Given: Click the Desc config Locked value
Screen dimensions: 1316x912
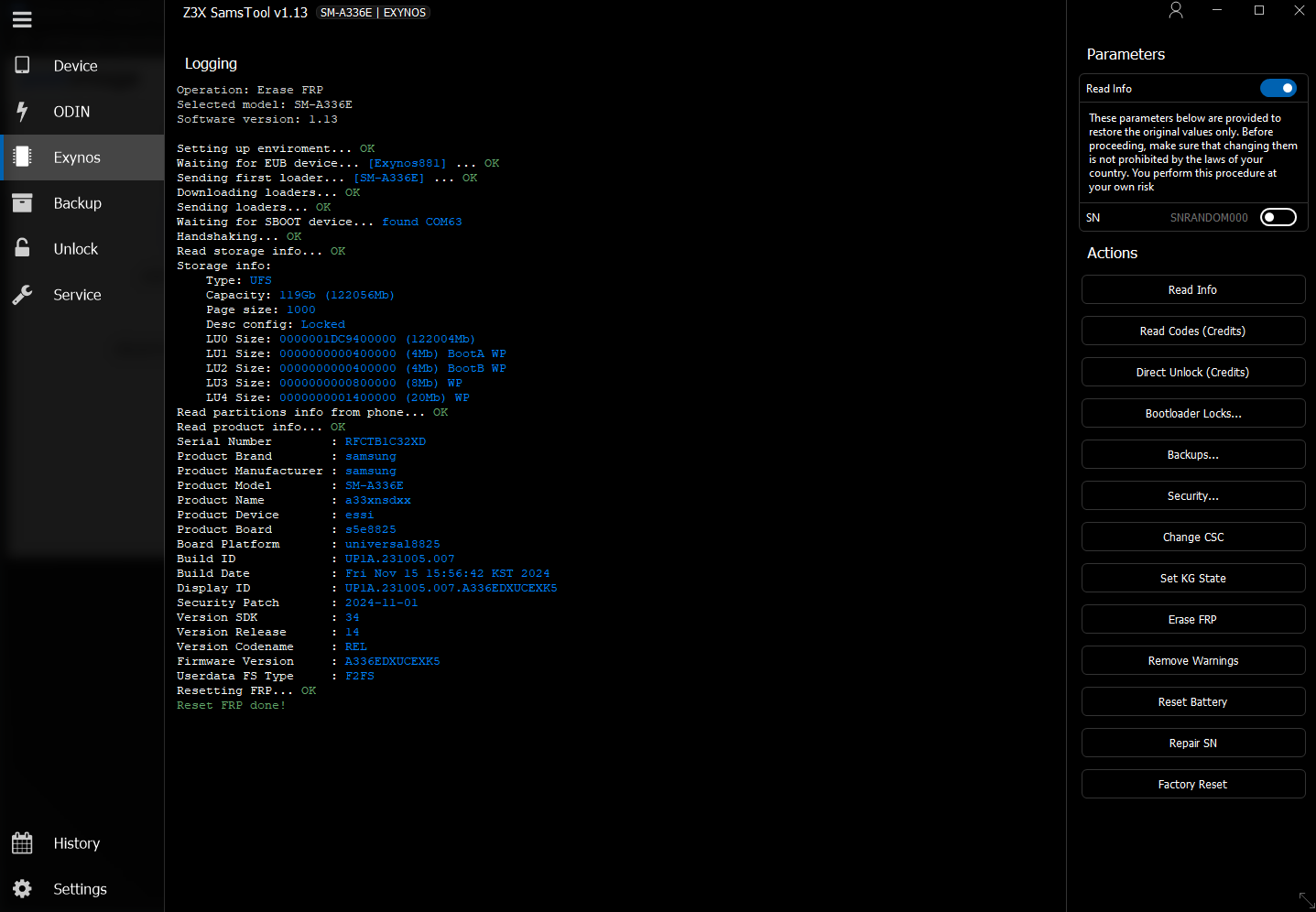Looking at the screenshot, I should pyautogui.click(x=323, y=324).
